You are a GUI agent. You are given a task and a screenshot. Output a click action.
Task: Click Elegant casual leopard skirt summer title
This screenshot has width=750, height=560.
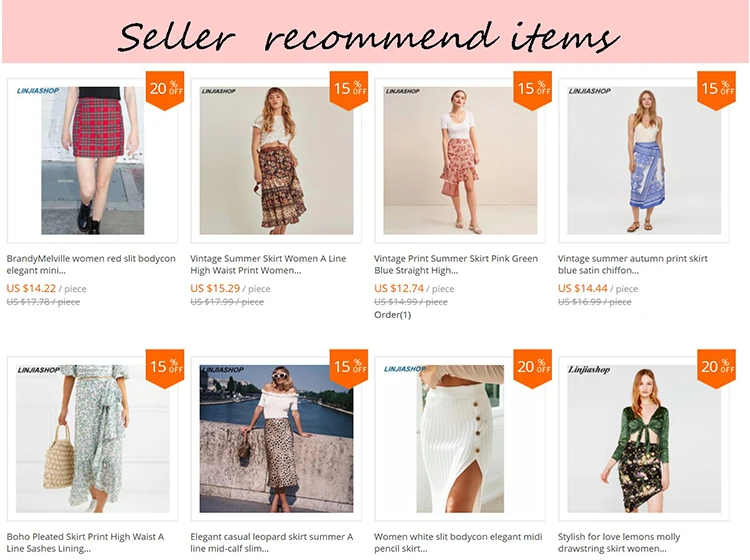pos(272,542)
